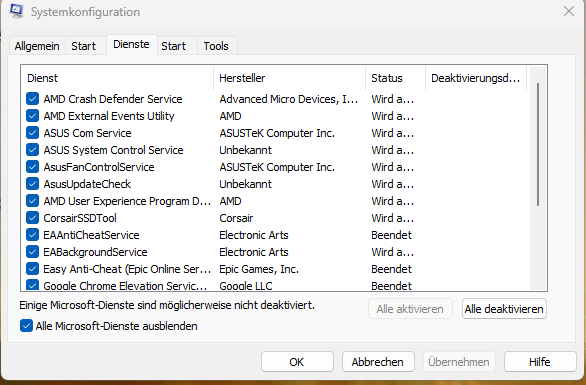Click the services list vertical scrollbar thumb
This screenshot has height=385, width=586.
538,144
